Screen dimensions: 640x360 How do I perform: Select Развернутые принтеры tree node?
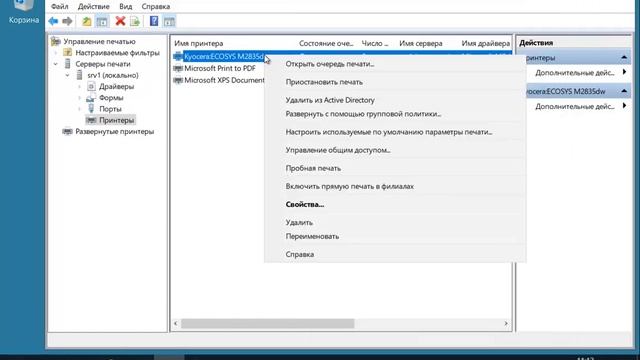(114, 131)
